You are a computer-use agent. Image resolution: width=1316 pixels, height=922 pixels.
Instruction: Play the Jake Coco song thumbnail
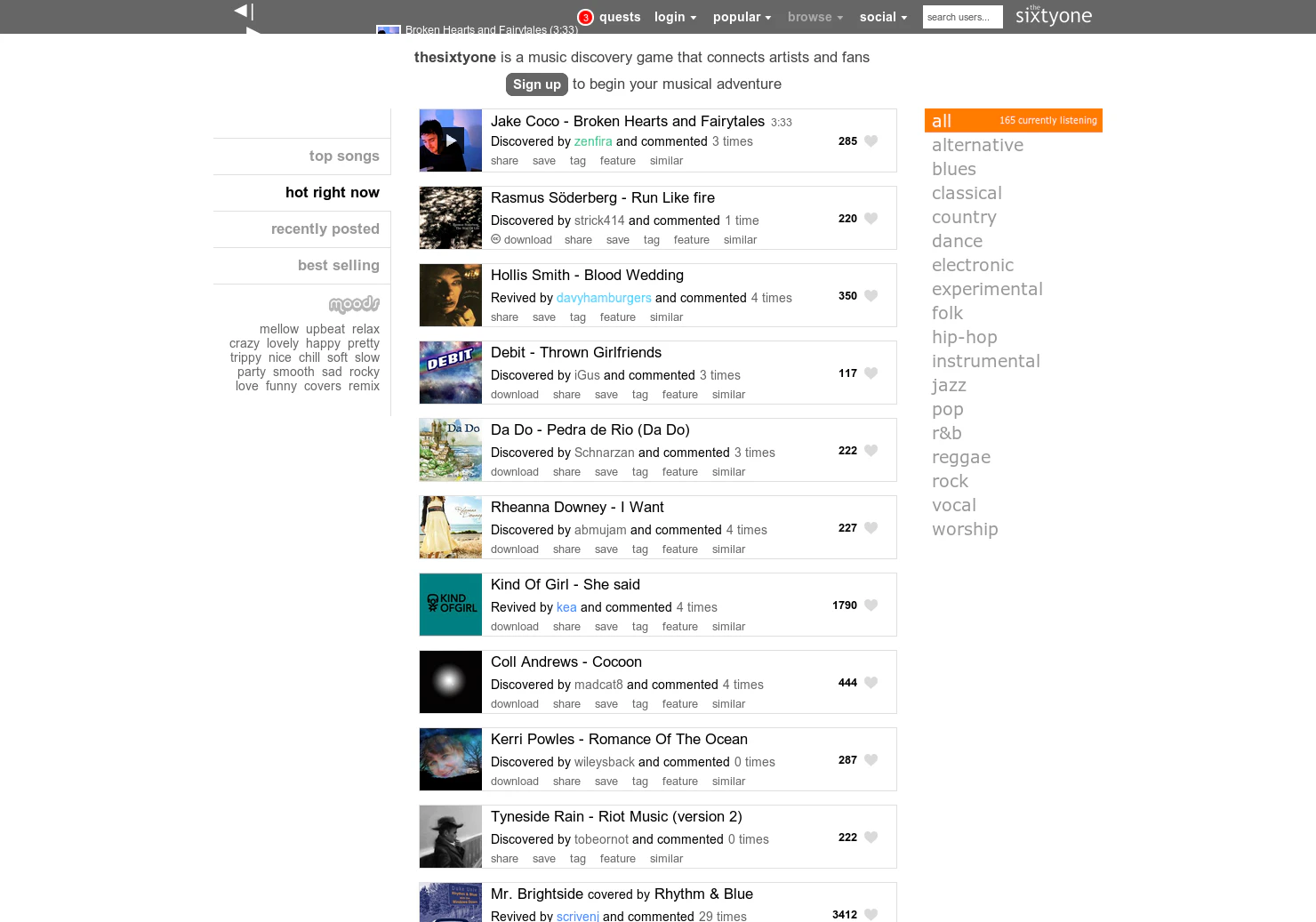[451, 140]
